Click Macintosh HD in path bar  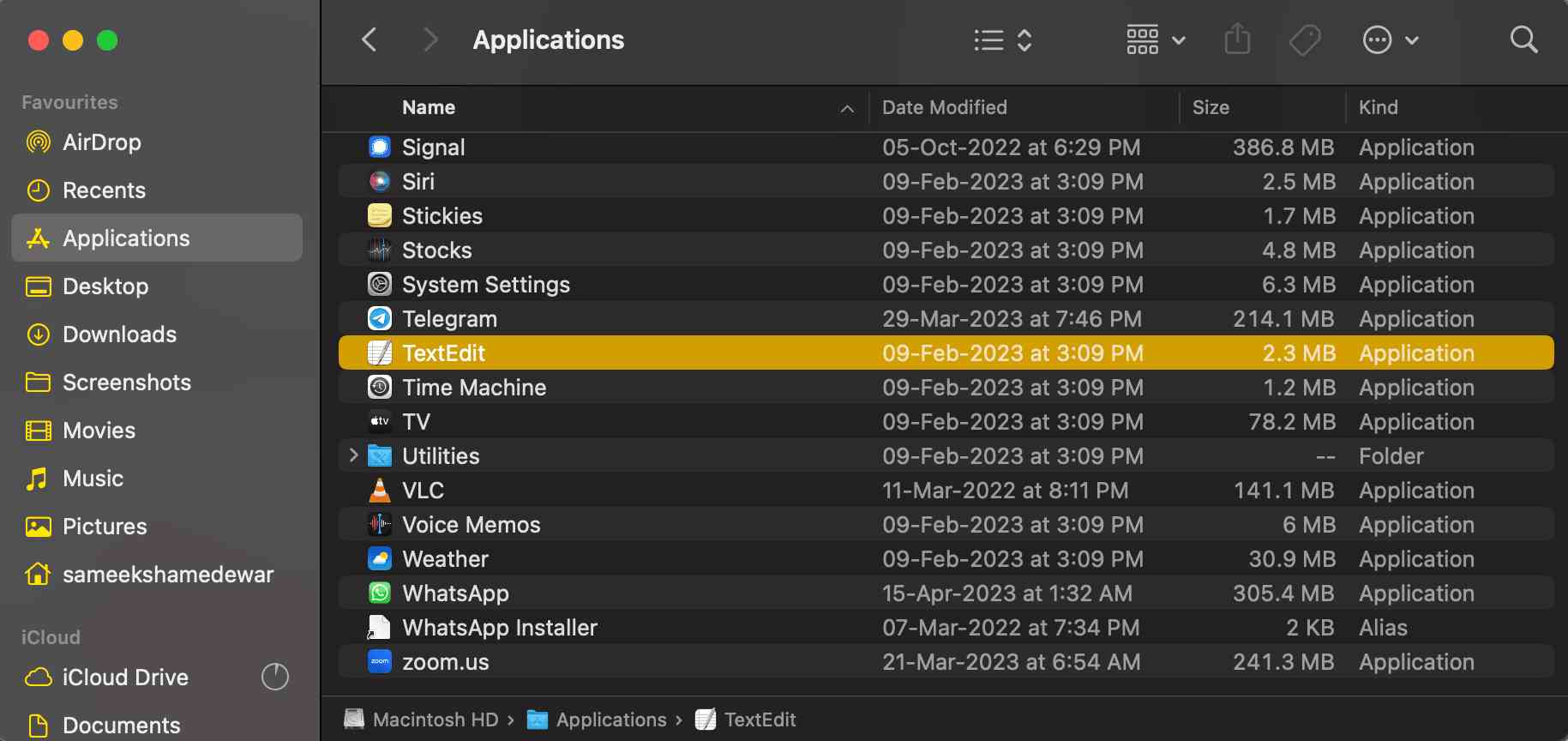(435, 720)
